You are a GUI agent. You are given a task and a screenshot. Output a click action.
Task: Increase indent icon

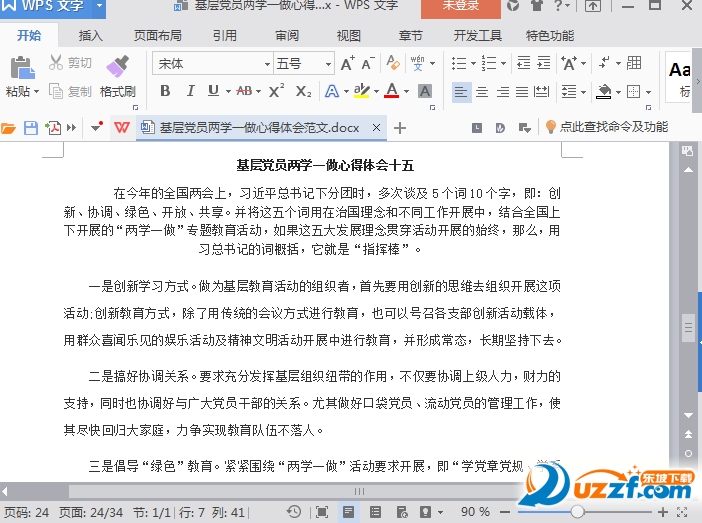(544, 63)
